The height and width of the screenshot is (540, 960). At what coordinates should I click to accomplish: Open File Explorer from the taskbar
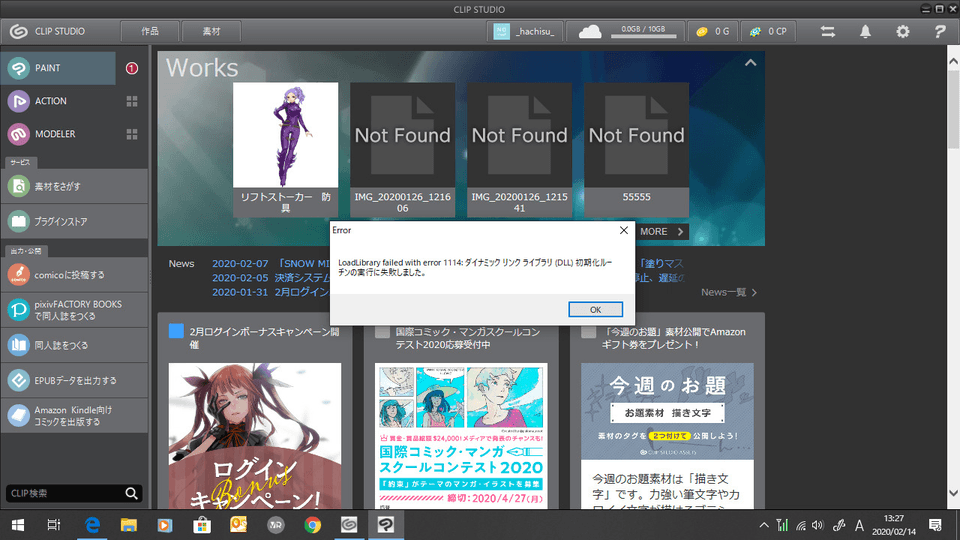pos(129,525)
